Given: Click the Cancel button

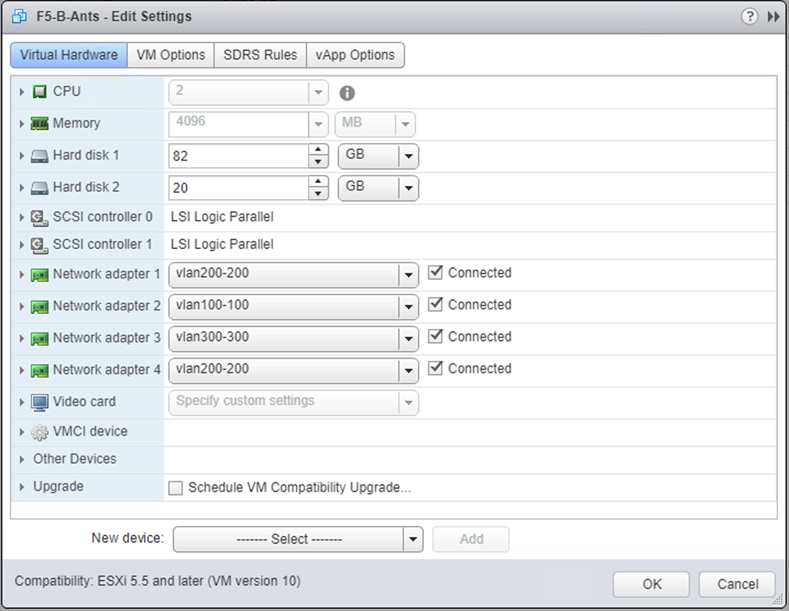Looking at the screenshot, I should (738, 584).
